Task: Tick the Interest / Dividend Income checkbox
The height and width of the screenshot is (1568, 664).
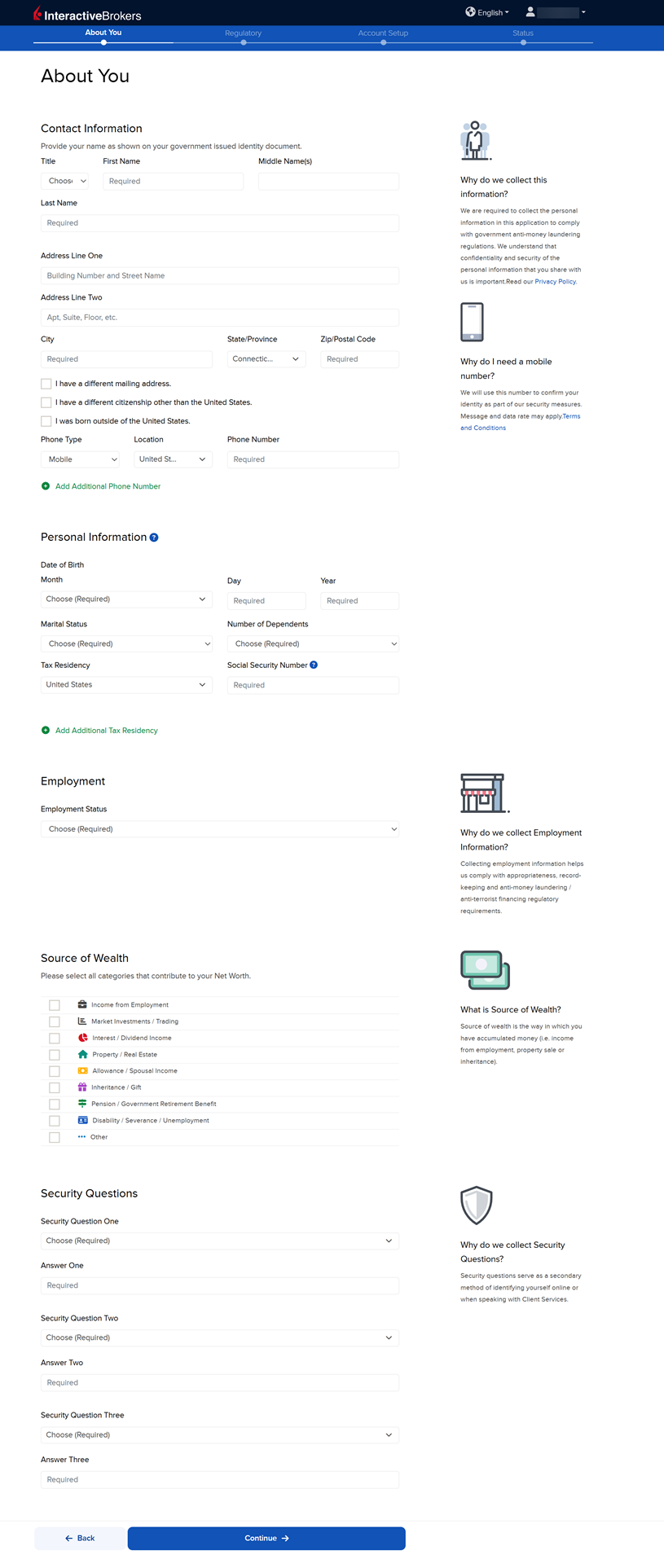Action: click(55, 1038)
